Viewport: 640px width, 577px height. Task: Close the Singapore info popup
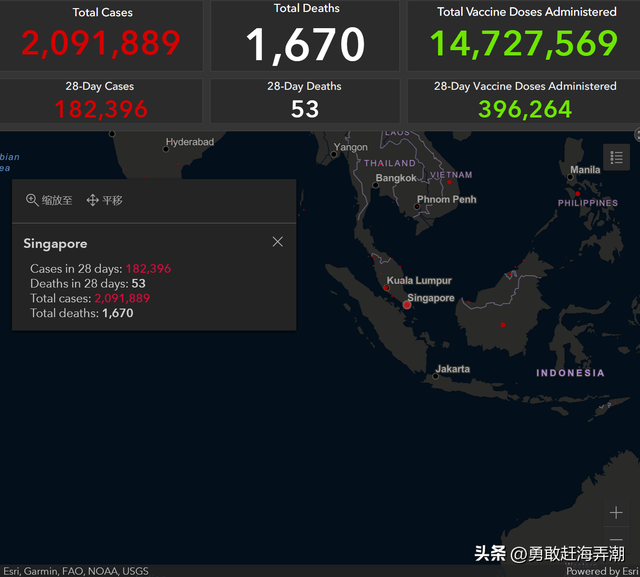coord(278,242)
